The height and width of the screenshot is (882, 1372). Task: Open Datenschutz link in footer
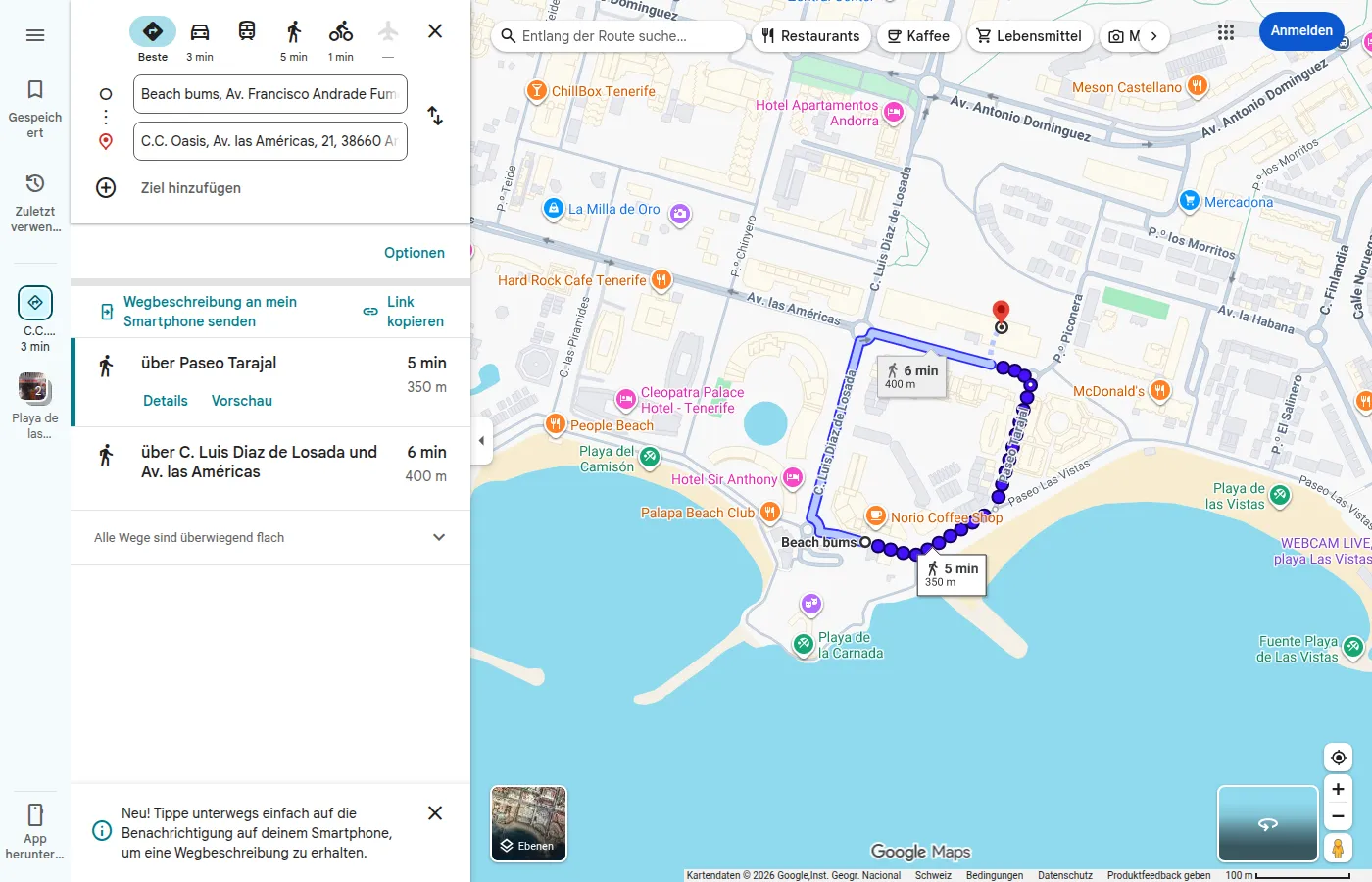coord(1065,875)
